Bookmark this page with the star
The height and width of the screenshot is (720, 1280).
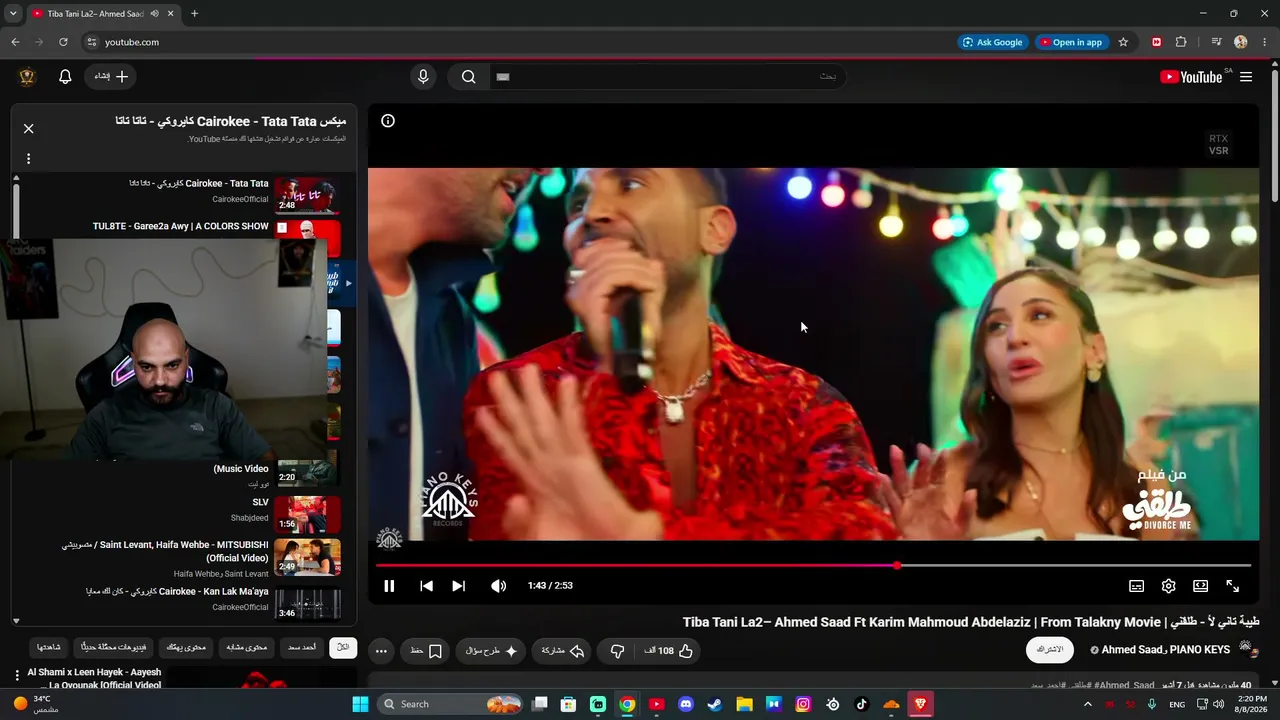tap(1123, 42)
